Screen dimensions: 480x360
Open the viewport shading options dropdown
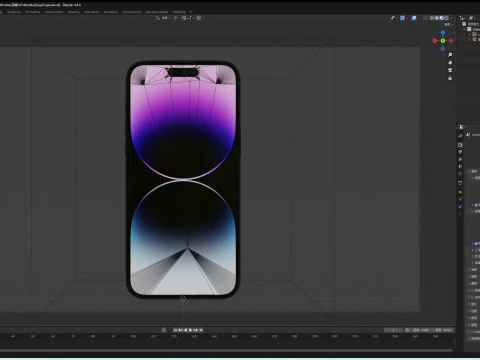pos(451,18)
